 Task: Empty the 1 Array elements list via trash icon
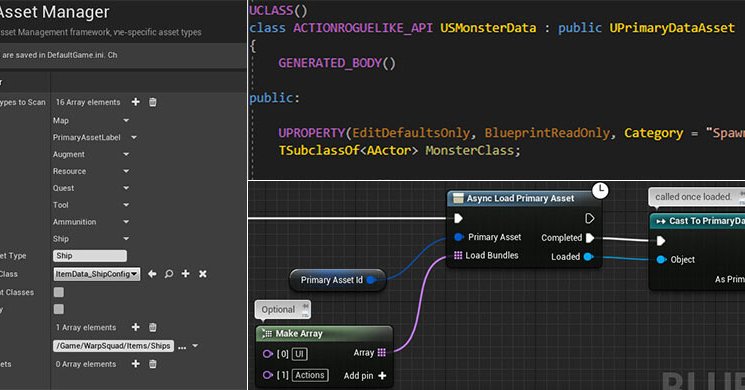click(x=153, y=327)
